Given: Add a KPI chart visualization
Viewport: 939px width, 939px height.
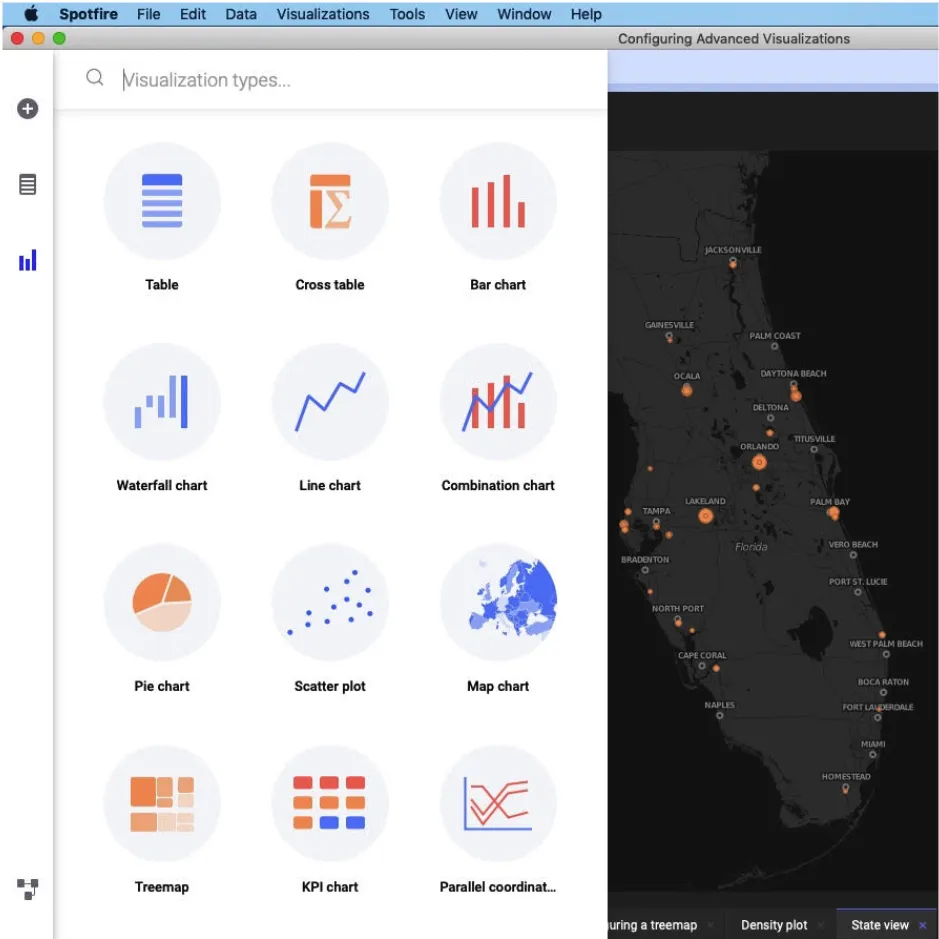Looking at the screenshot, I should click(x=330, y=803).
